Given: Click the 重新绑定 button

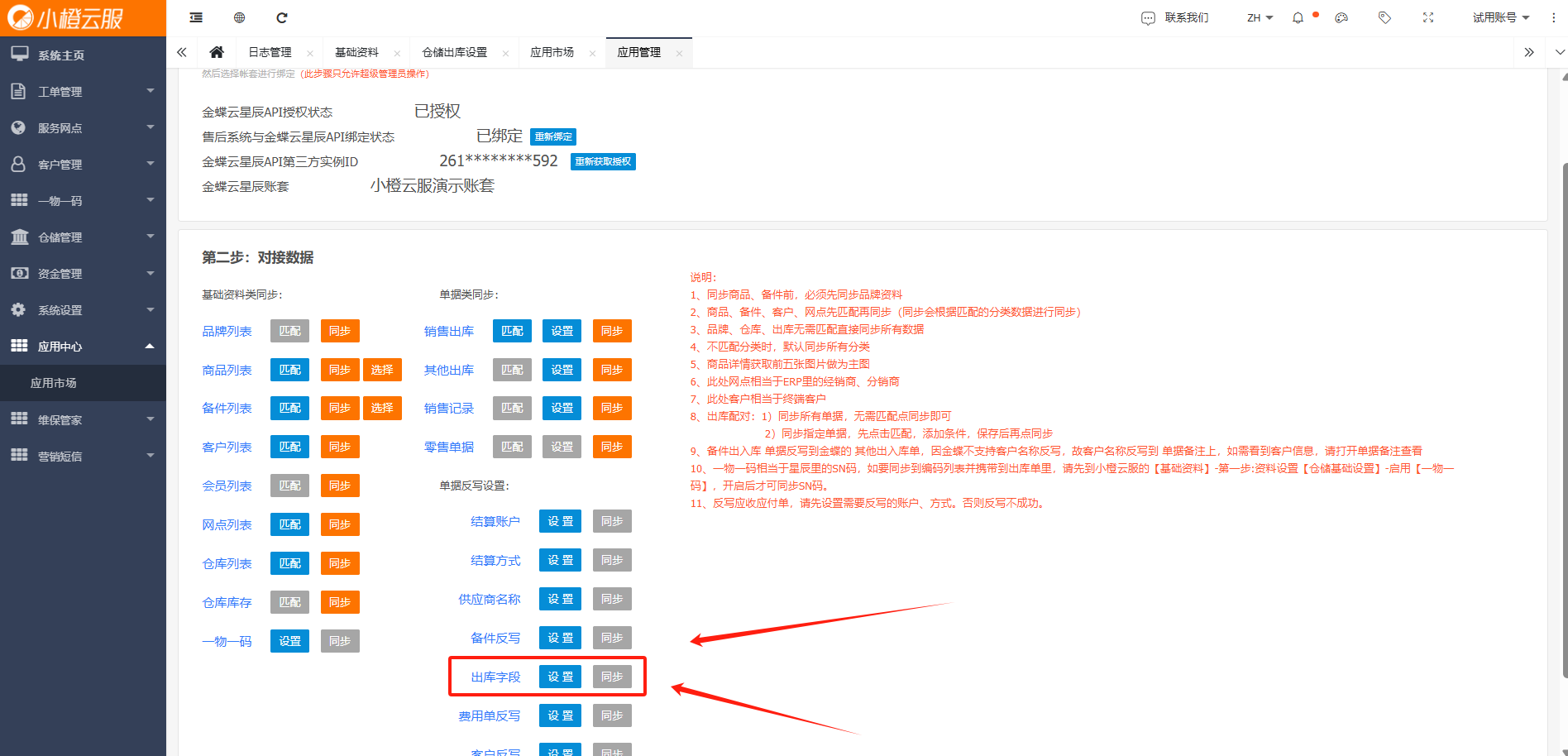Looking at the screenshot, I should point(553,136).
